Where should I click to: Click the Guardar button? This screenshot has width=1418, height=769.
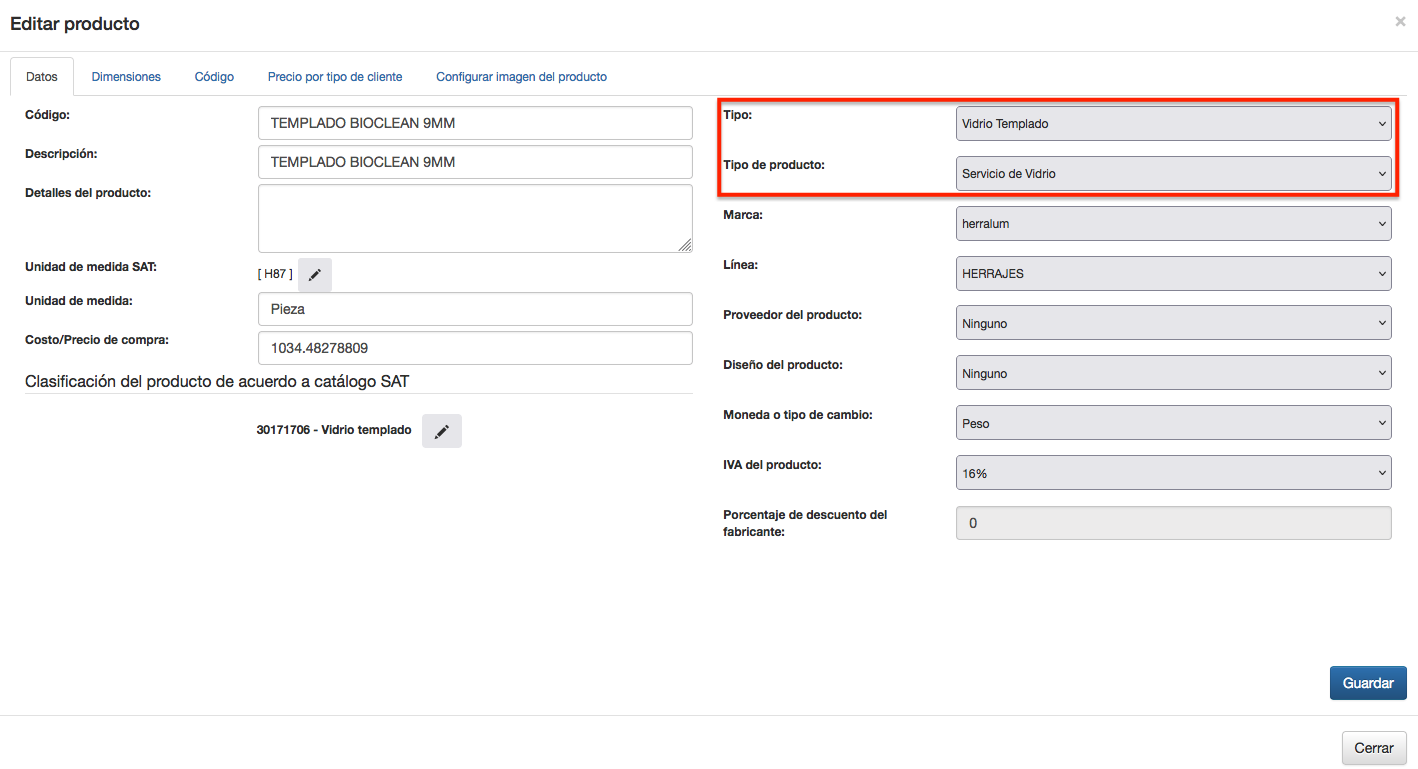tap(1368, 683)
